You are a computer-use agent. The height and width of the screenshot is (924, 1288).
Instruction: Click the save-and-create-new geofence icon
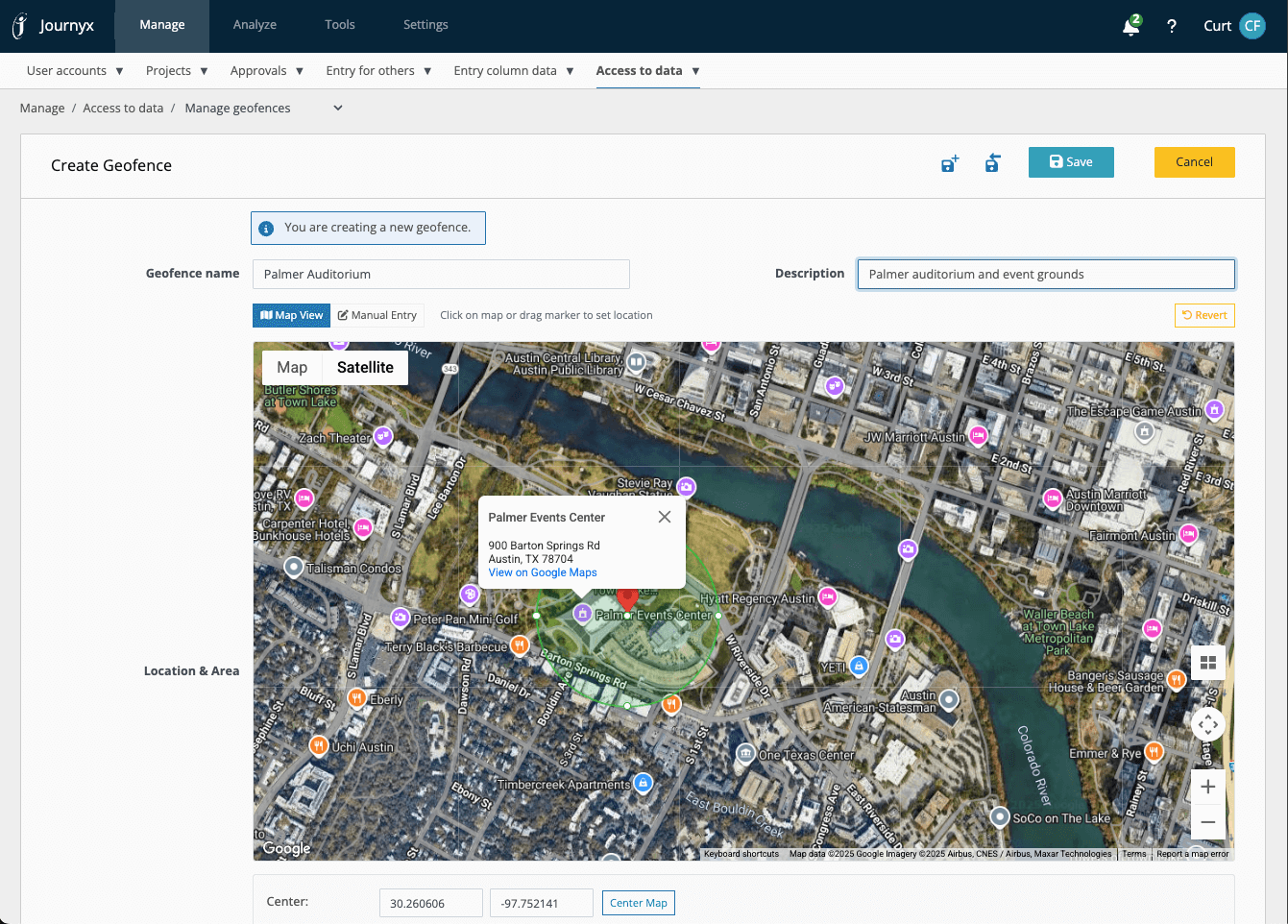click(x=949, y=163)
